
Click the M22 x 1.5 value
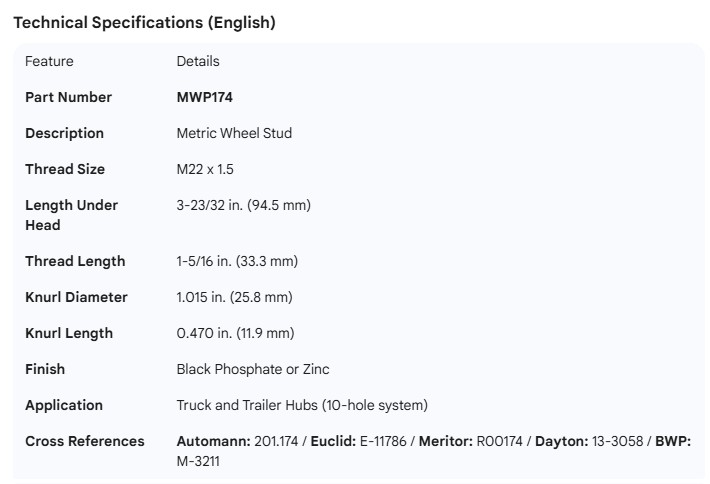(x=205, y=169)
